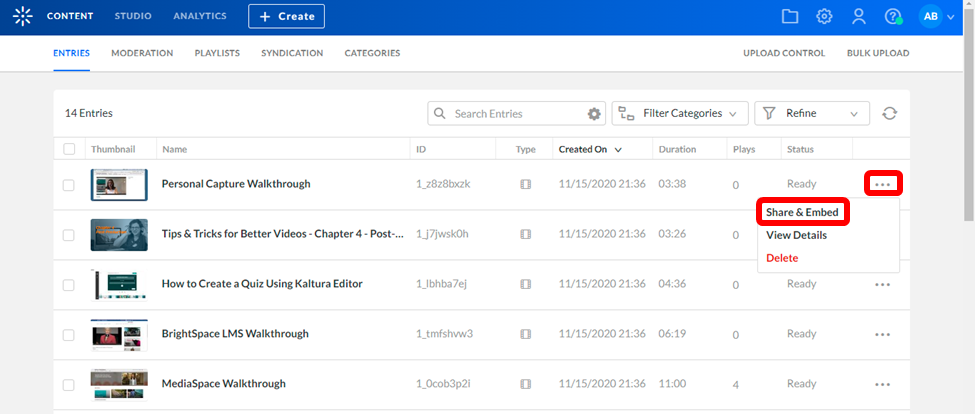This screenshot has height=414, width=975.
Task: Open more actions for BrightSpace LMS Walkthrough
Action: (882, 334)
